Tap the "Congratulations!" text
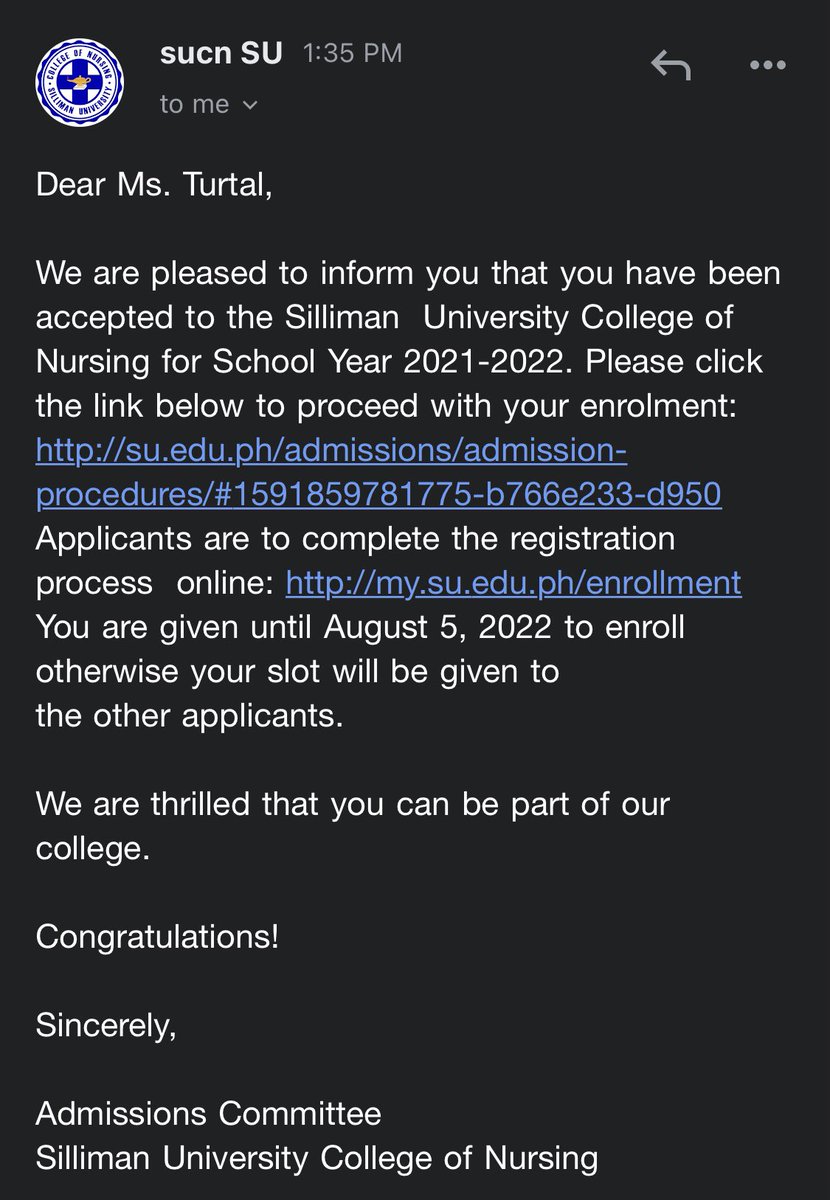This screenshot has width=830, height=1200. point(158,938)
